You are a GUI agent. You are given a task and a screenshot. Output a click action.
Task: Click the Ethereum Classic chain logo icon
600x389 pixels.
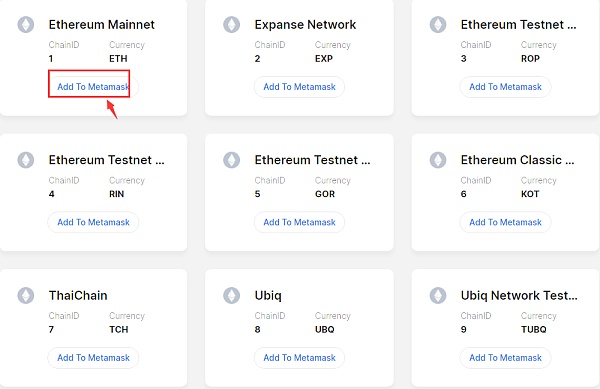438,160
